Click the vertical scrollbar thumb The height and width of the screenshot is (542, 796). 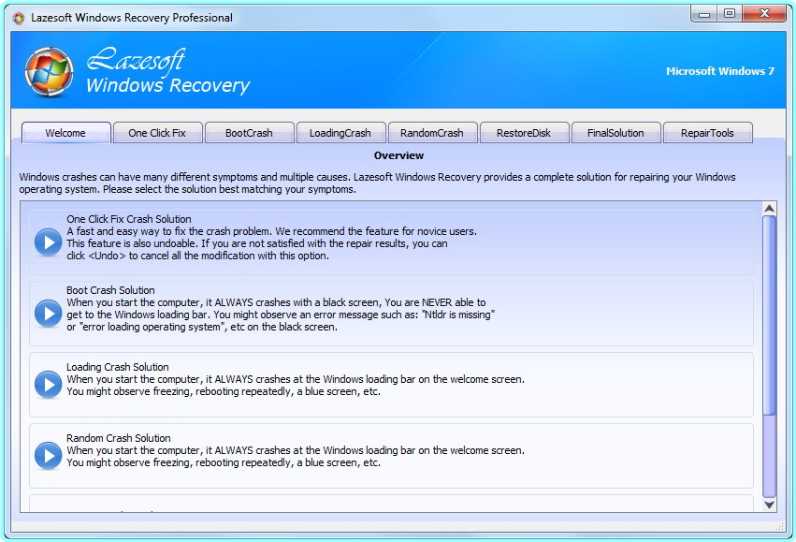pos(769,315)
